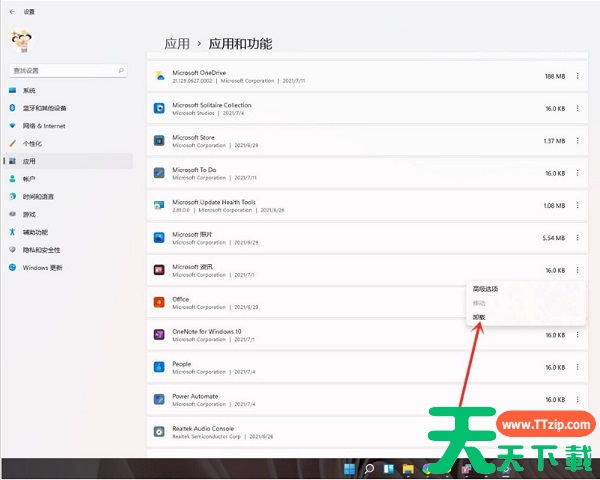Open the three-dot menu for Microsoft OneDrive
600x480 pixels.
(x=577, y=76)
